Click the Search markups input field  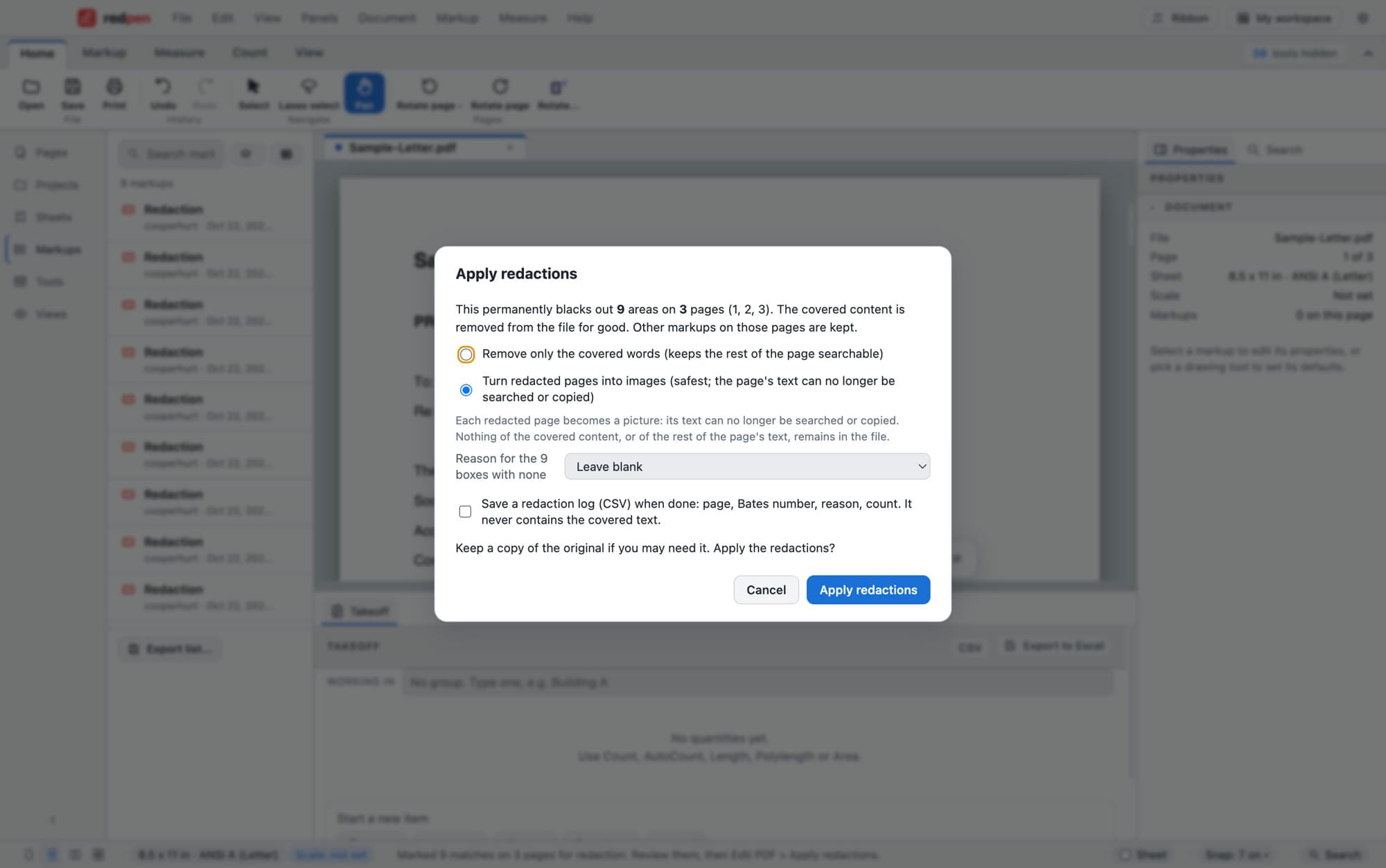point(172,154)
